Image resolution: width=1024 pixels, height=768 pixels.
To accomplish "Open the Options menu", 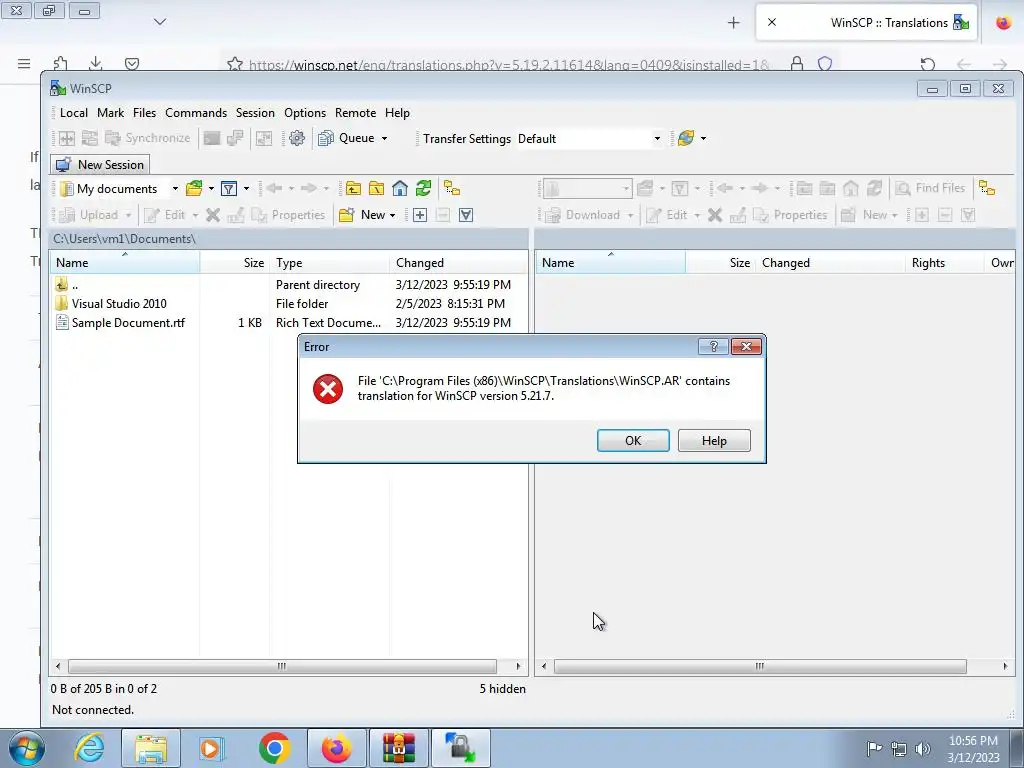I will click(x=305, y=113).
